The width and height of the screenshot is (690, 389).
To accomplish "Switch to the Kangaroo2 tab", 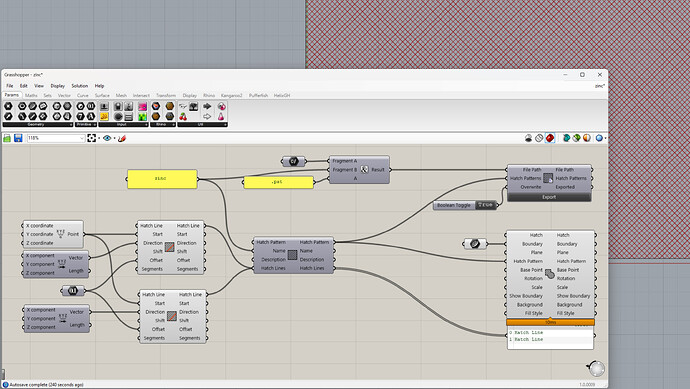I will 231,95.
